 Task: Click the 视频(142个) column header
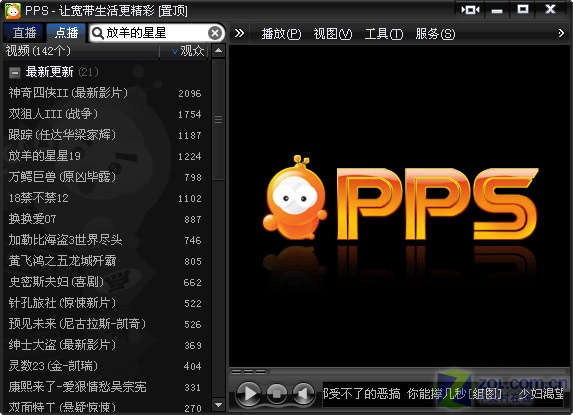tap(38, 51)
